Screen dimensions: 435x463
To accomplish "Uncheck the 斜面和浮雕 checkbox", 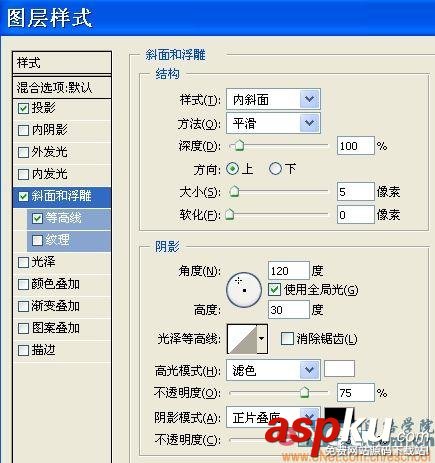I will pos(23,196).
